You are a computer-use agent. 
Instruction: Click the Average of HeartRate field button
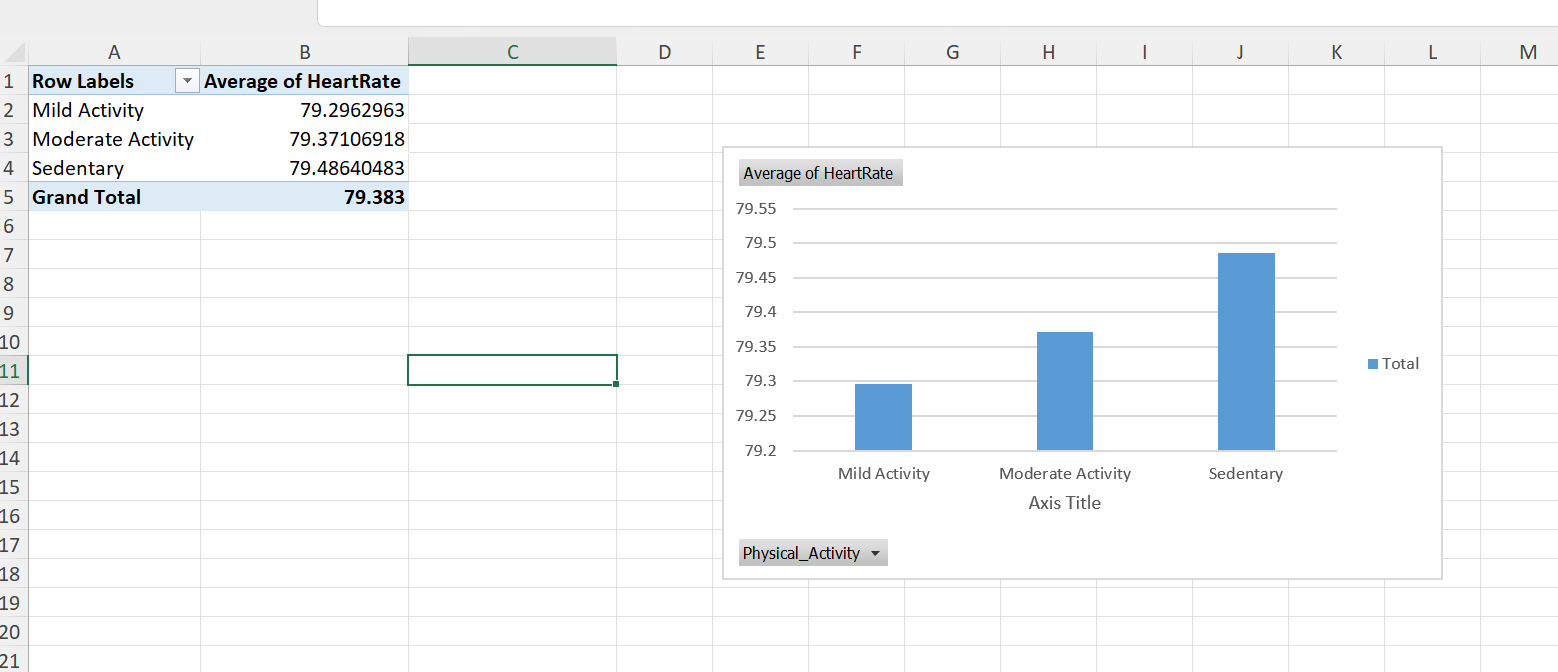[x=820, y=172]
